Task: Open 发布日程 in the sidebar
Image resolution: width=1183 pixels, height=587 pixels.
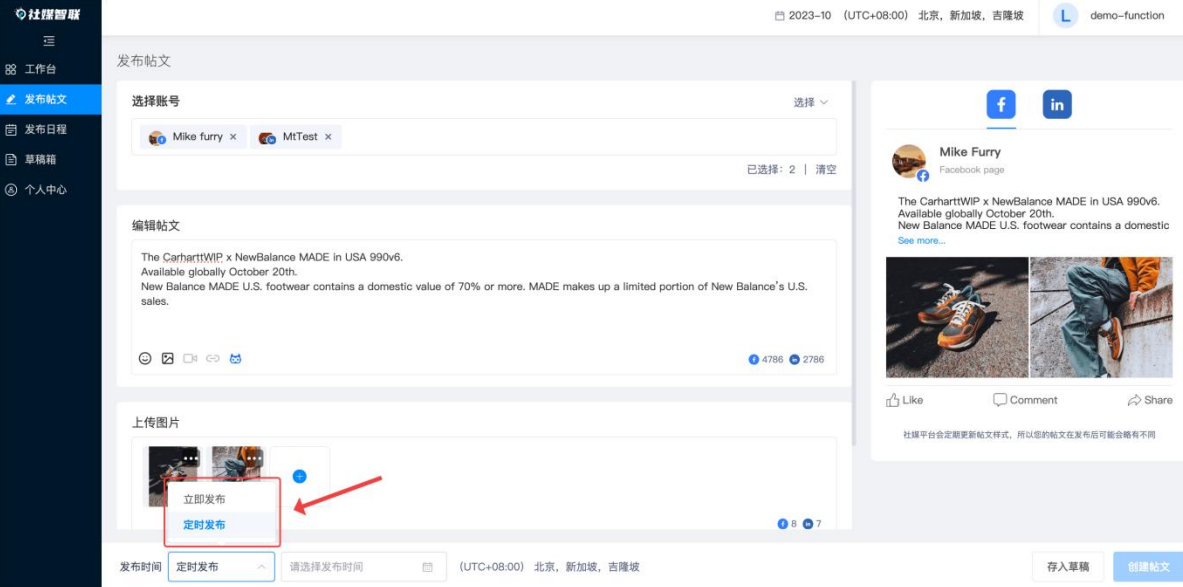Action: coord(45,129)
